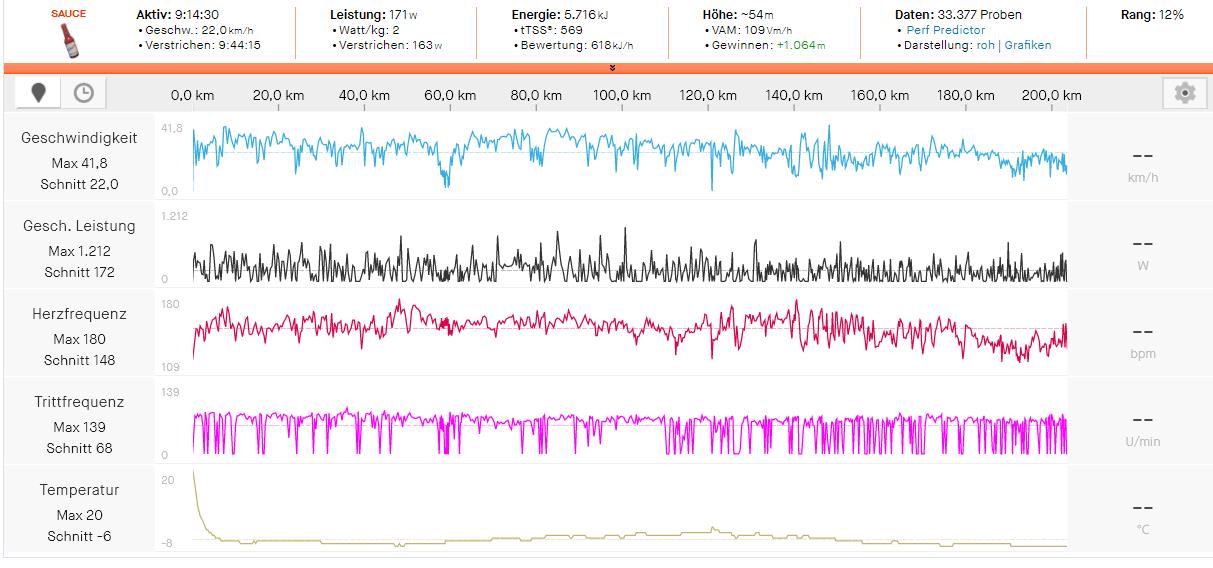Screen dimensions: 1213x568
Task: Click the red heart rate graph
Action: pos(630,325)
